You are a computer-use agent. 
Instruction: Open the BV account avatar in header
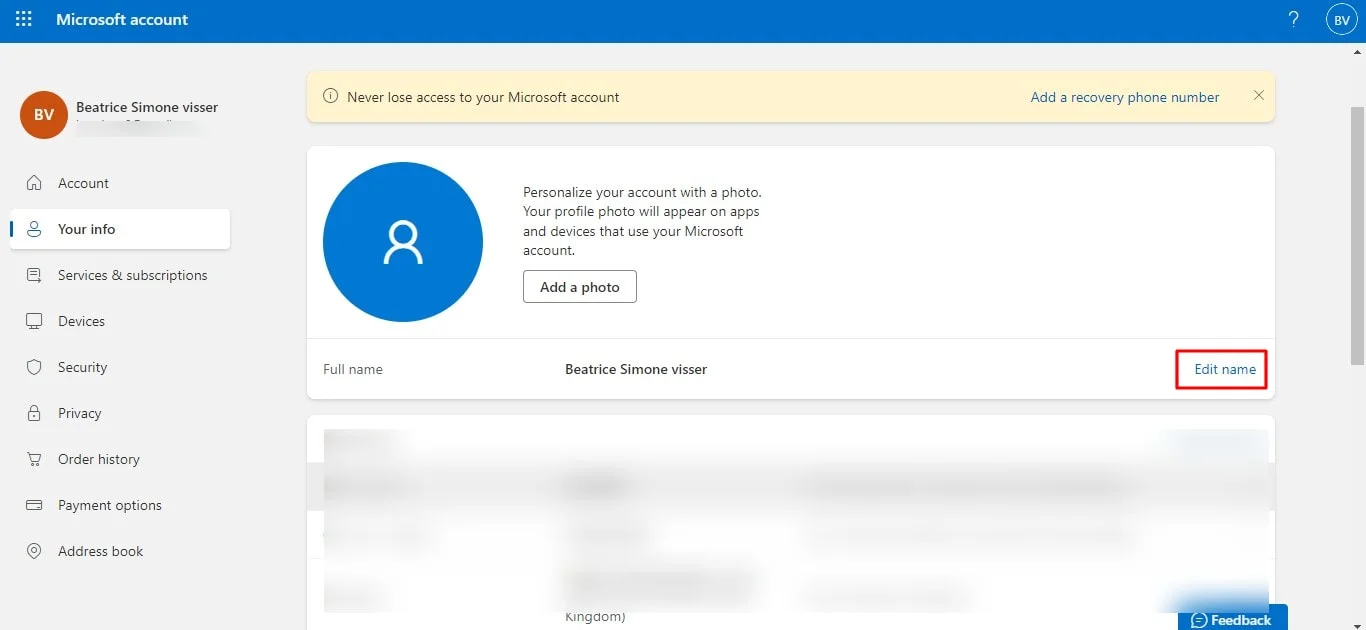pyautogui.click(x=1342, y=20)
